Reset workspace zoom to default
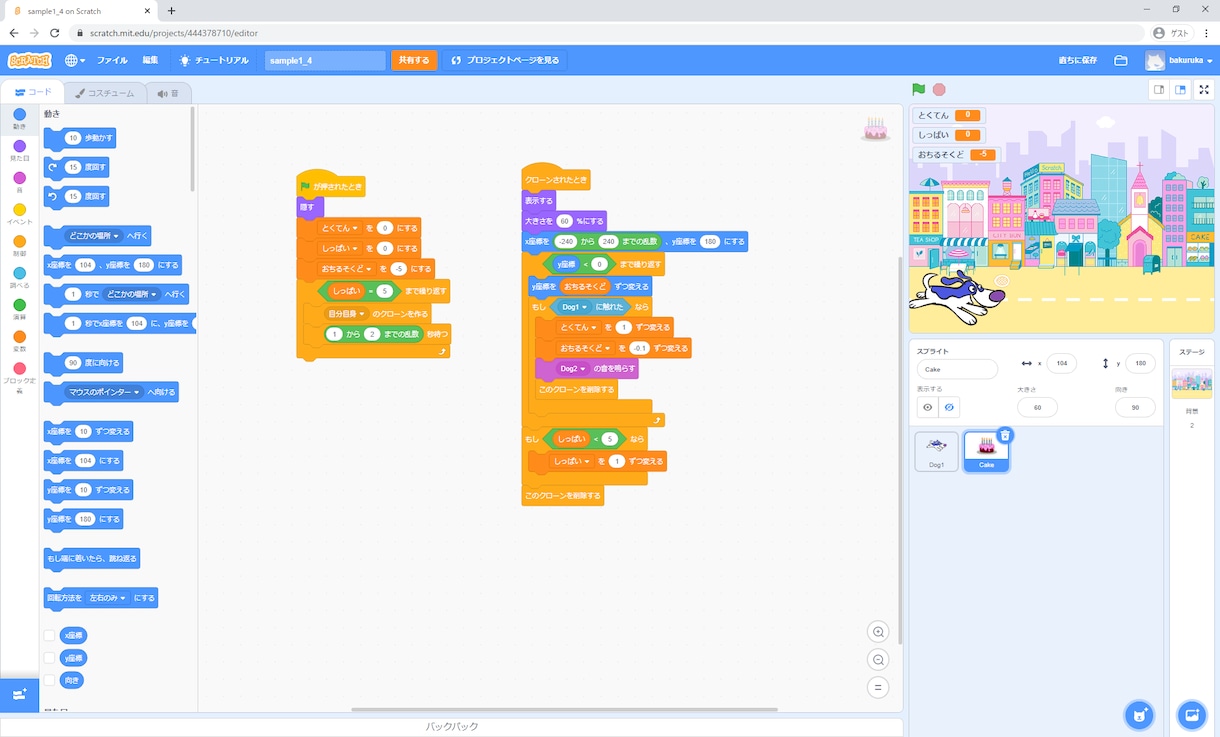The height and width of the screenshot is (737, 1220). (x=879, y=687)
